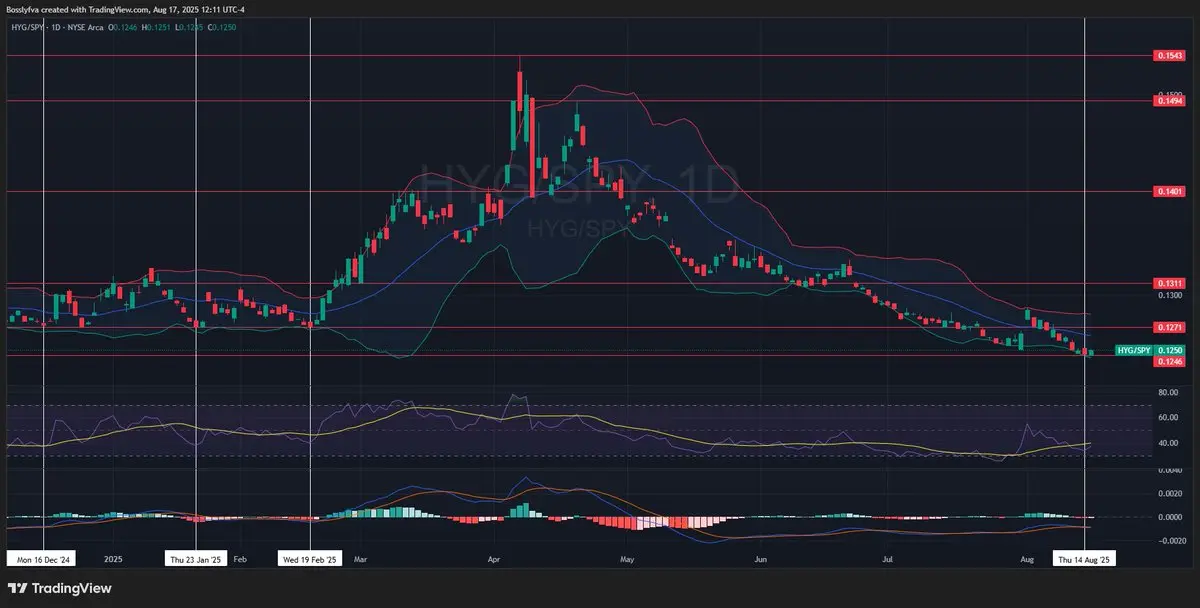
Task: Click the 2025 time axis label
Action: 112,560
